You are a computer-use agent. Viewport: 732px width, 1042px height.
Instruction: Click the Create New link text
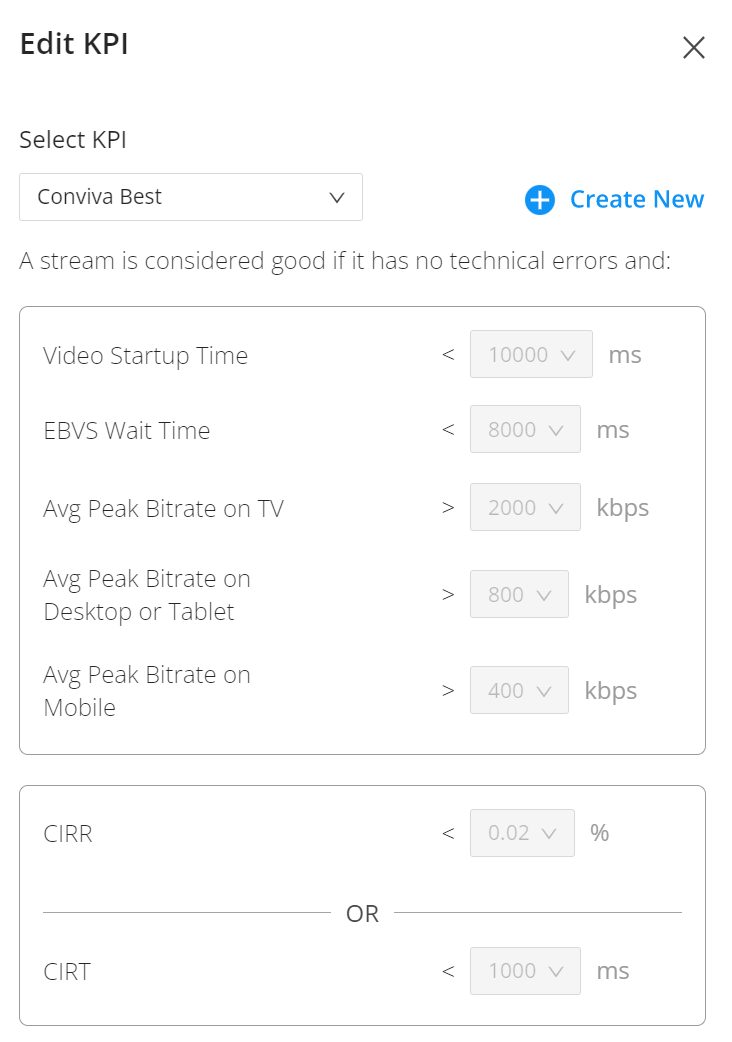(x=636, y=199)
